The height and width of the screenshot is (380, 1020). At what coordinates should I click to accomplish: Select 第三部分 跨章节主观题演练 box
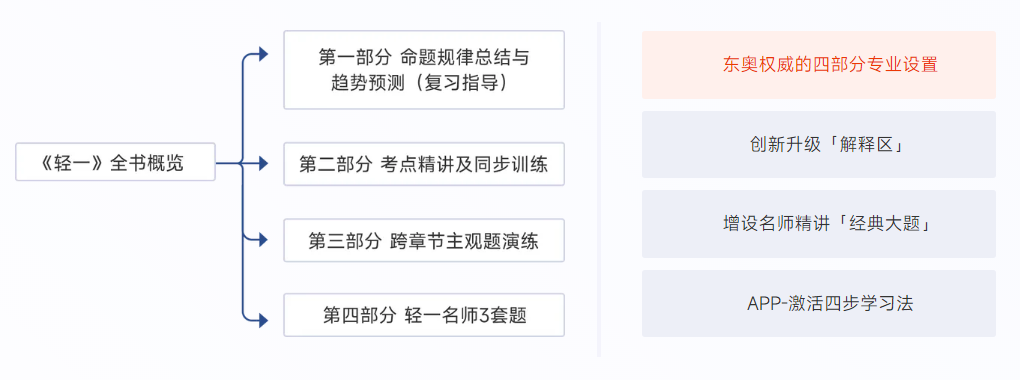click(424, 241)
